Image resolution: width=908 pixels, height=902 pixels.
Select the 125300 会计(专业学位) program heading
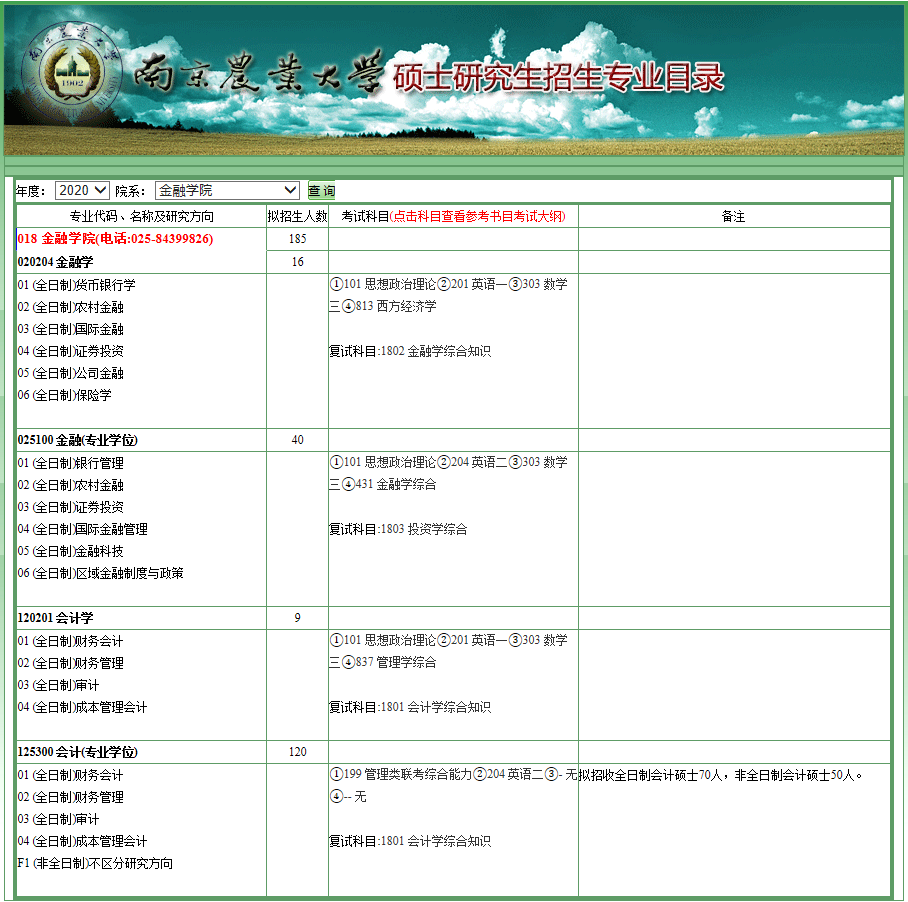point(78,752)
